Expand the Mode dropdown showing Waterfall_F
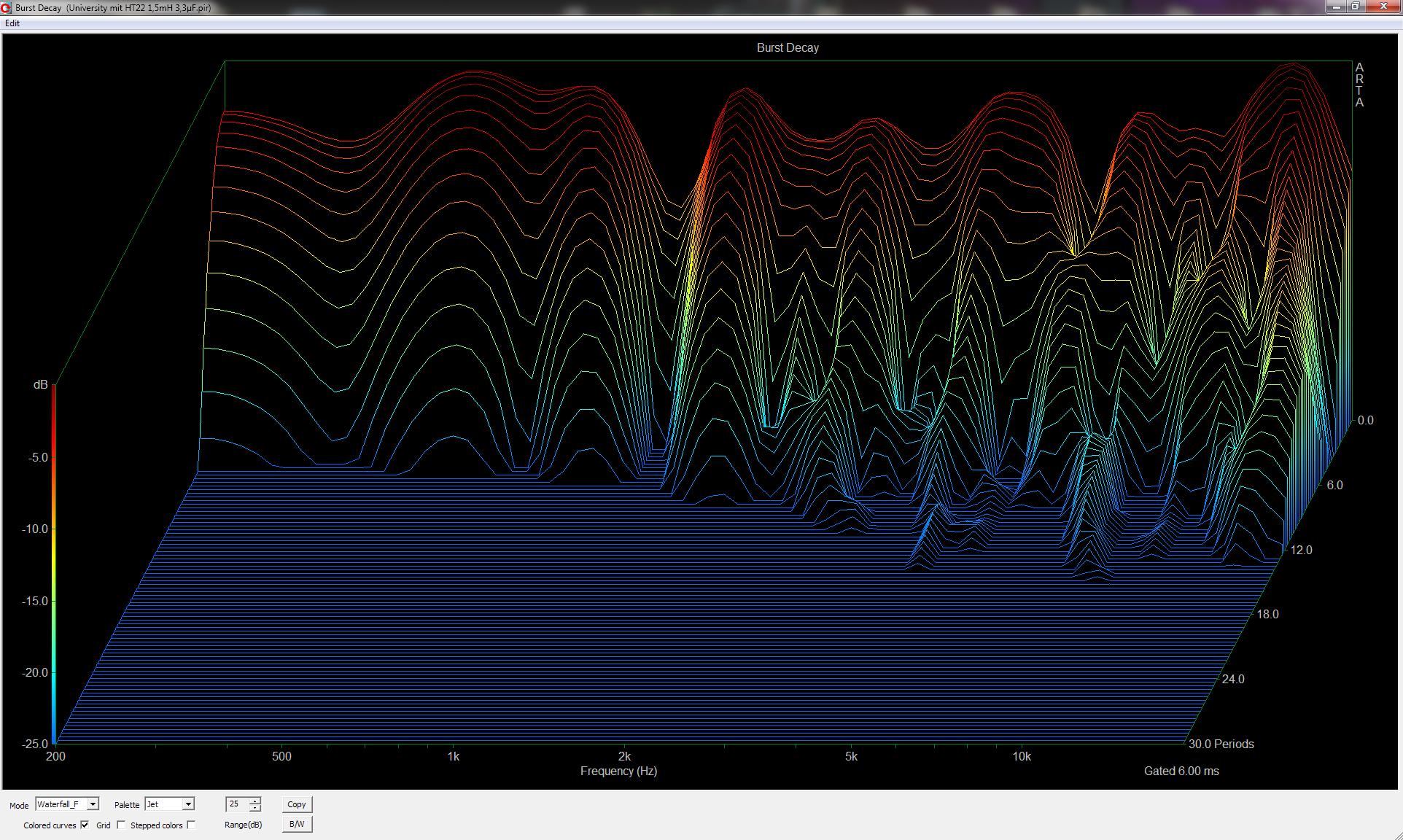1403x840 pixels. pos(93,804)
